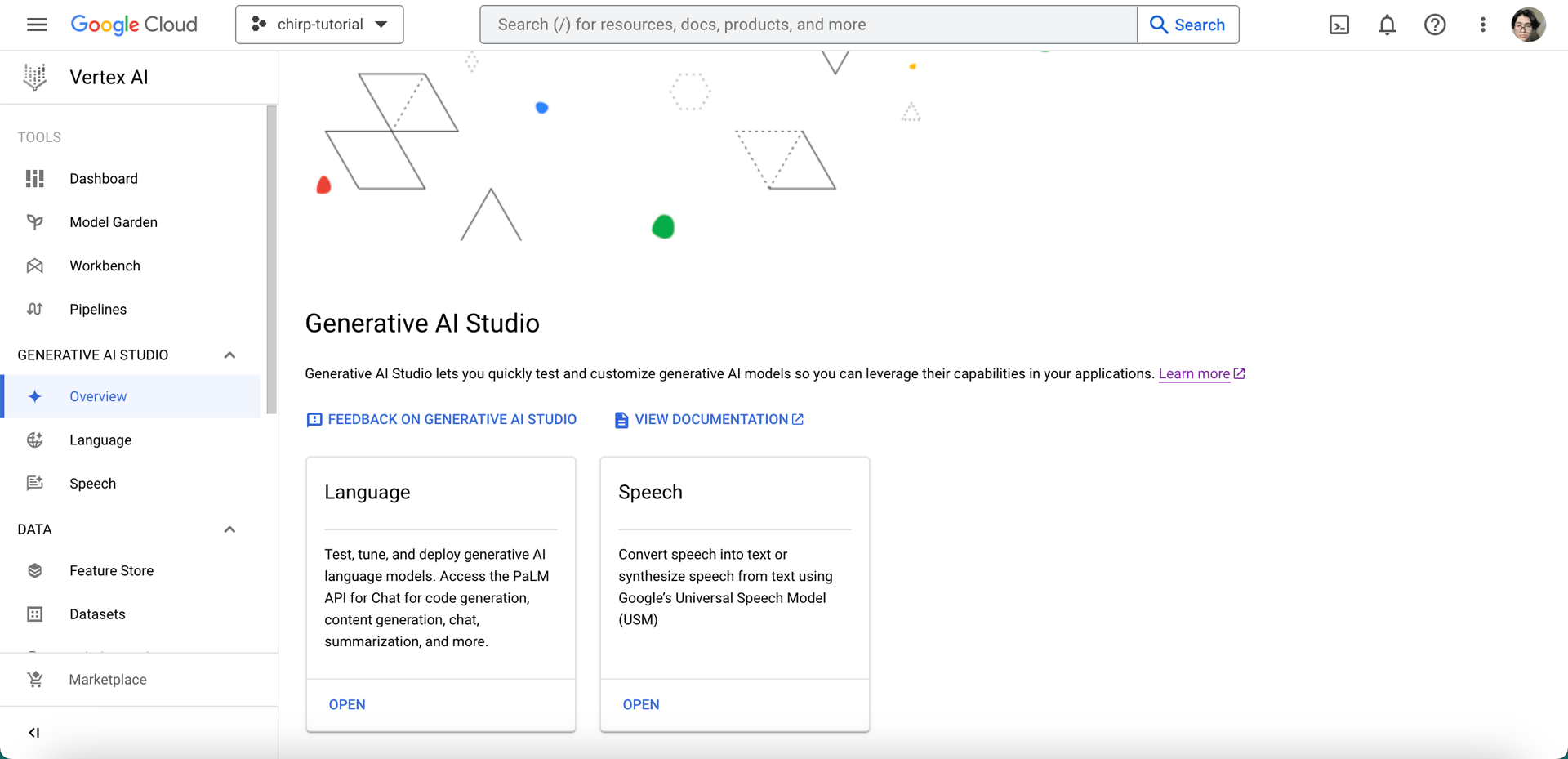Click the Feature Store icon
Screen dimensions: 1568x759
(x=35, y=571)
